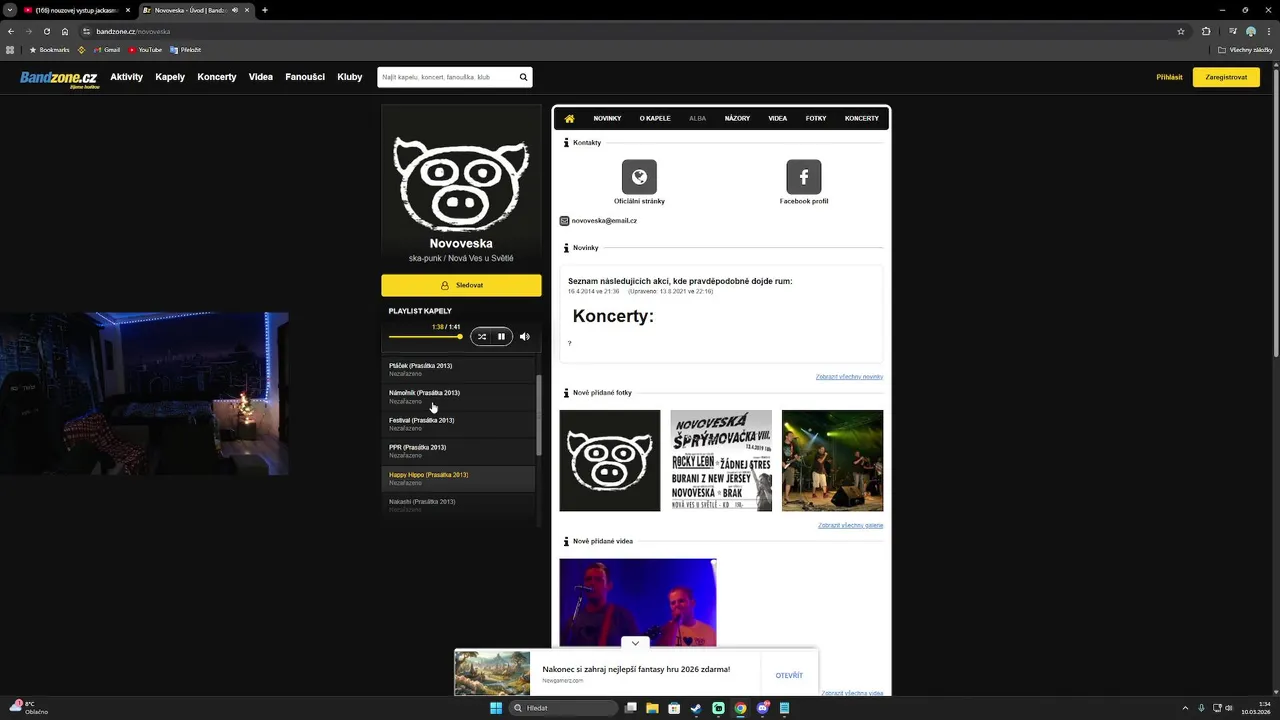Open the media control icon in Chrome toolbar
1280x720 pixels.
(x=1232, y=31)
